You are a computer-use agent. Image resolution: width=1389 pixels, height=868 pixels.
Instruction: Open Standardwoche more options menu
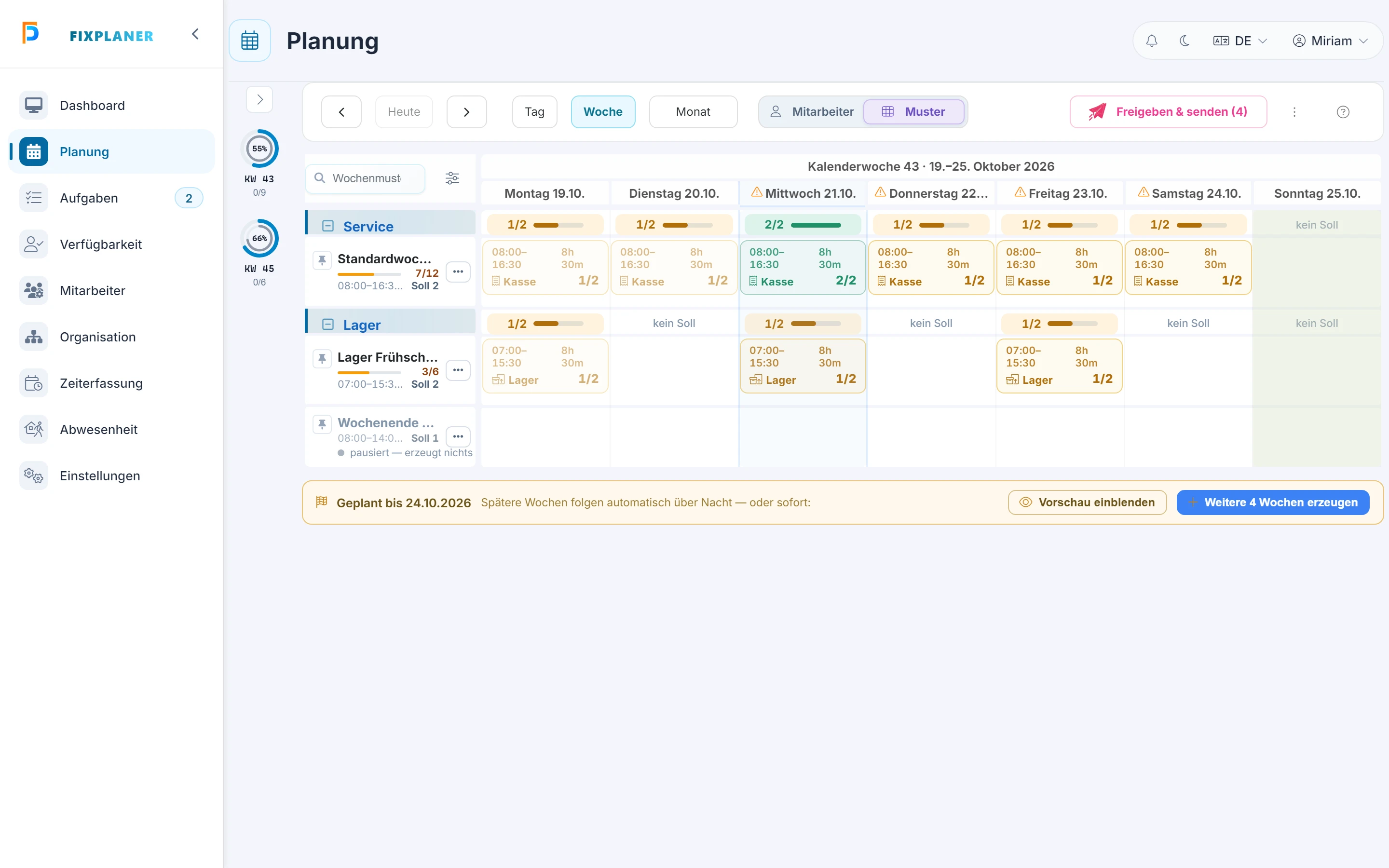458,271
